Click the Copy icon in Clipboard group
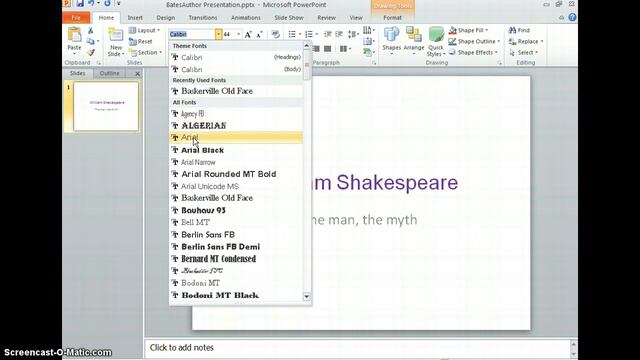Image resolution: width=640 pixels, height=360 pixels. click(91, 41)
